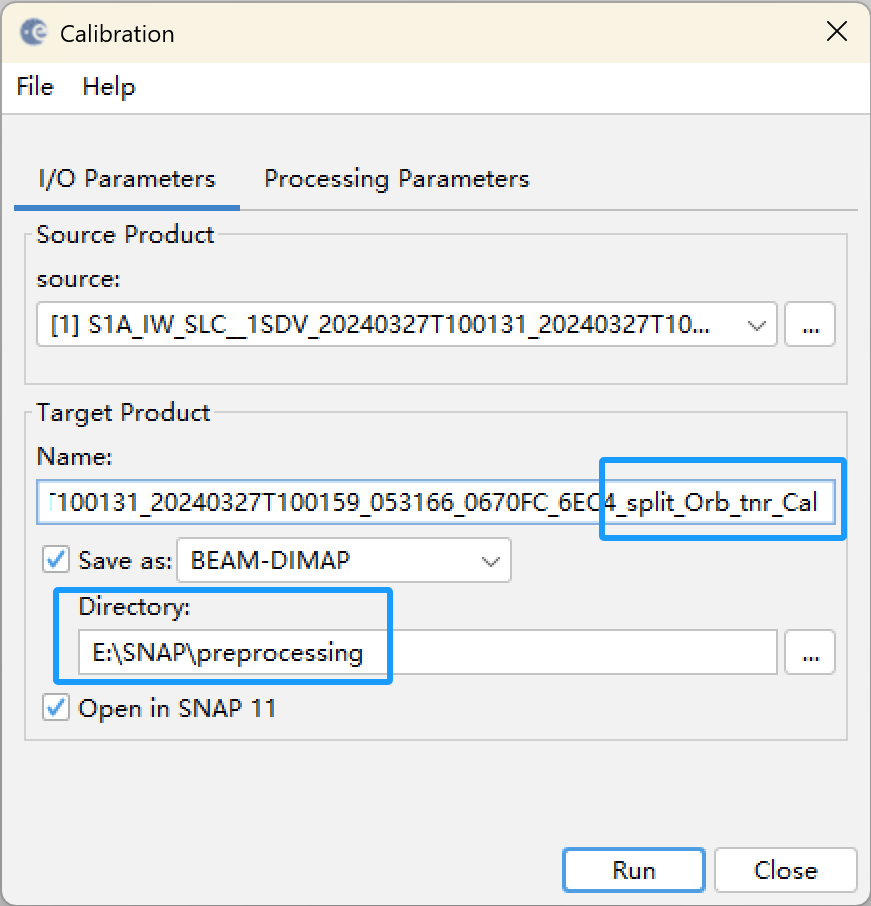
Task: Close the Calibration dialog window
Action: (836, 32)
